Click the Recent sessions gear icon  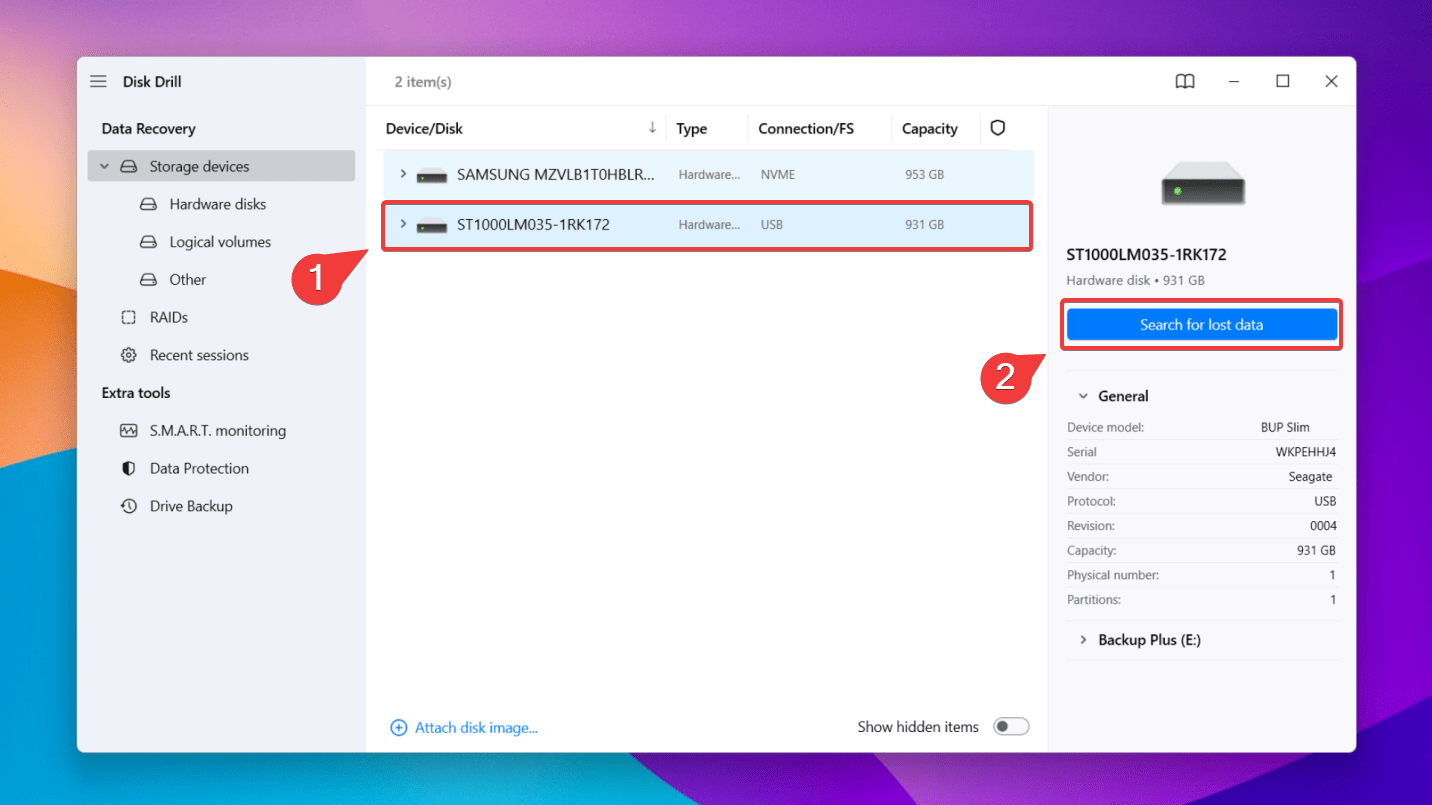(128, 355)
